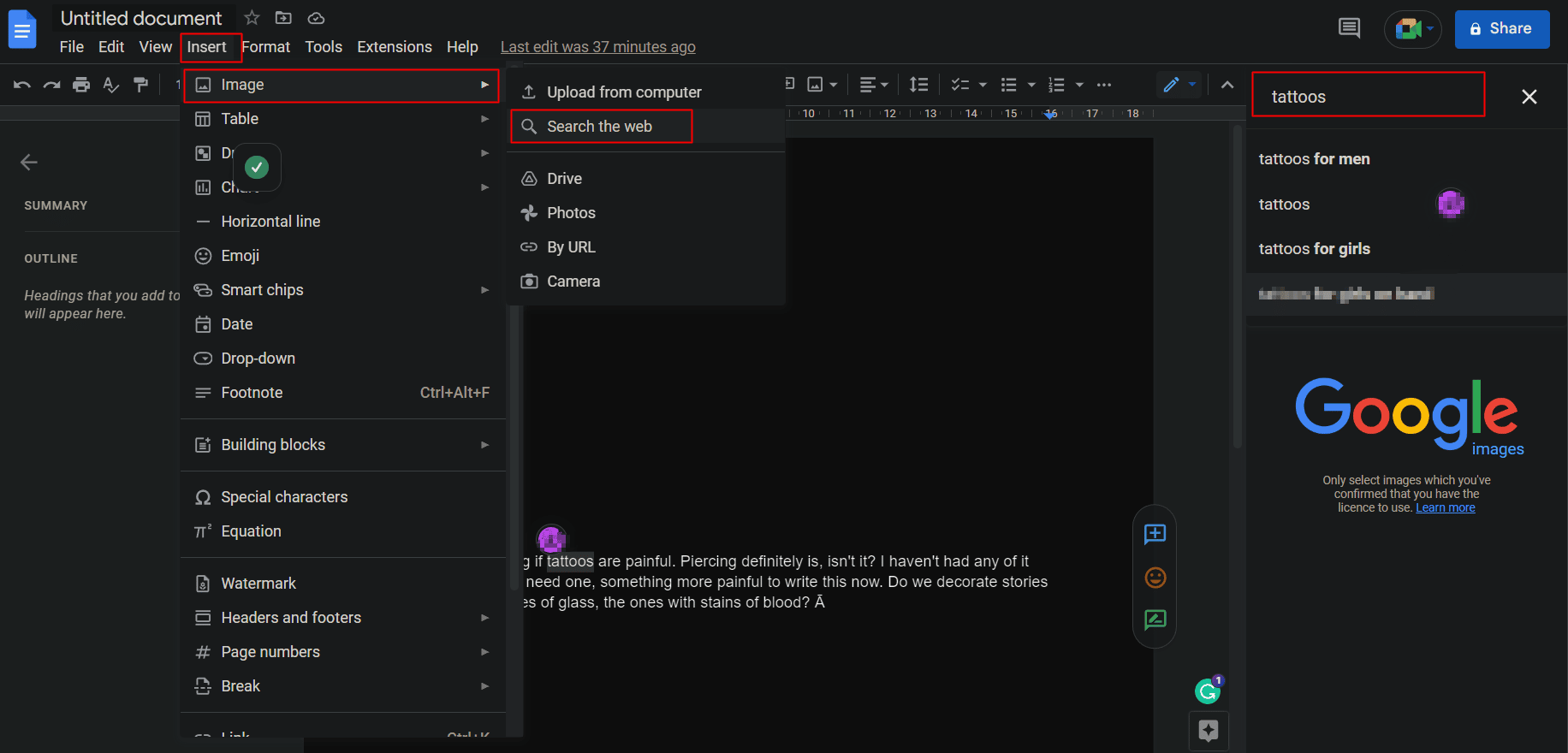Viewport: 1568px width, 753px height.
Task: Hide the menus with the up chevron
Action: tap(1227, 85)
